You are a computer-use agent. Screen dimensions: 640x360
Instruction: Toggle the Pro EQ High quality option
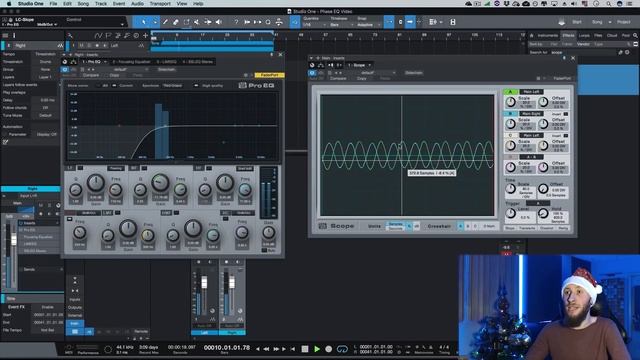point(196,86)
